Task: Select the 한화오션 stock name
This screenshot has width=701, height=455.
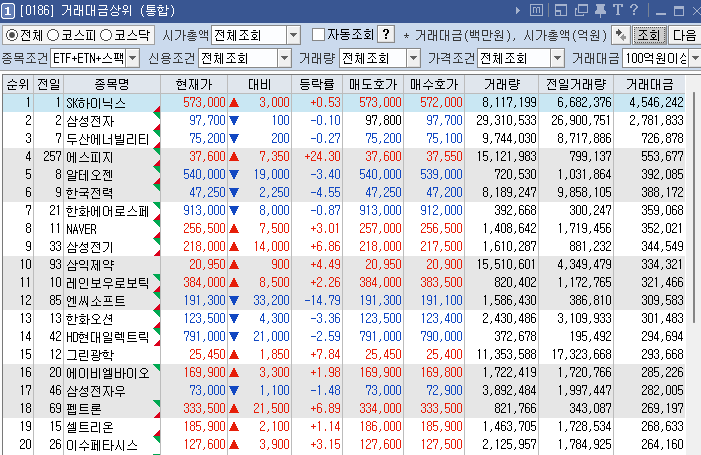Action: pyautogui.click(x=89, y=319)
